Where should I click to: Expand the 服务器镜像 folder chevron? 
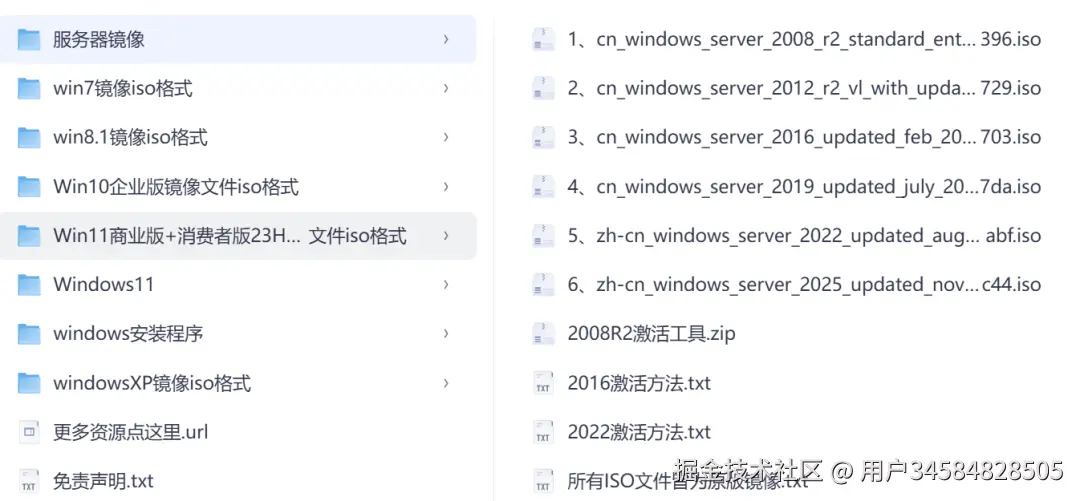coord(446,39)
